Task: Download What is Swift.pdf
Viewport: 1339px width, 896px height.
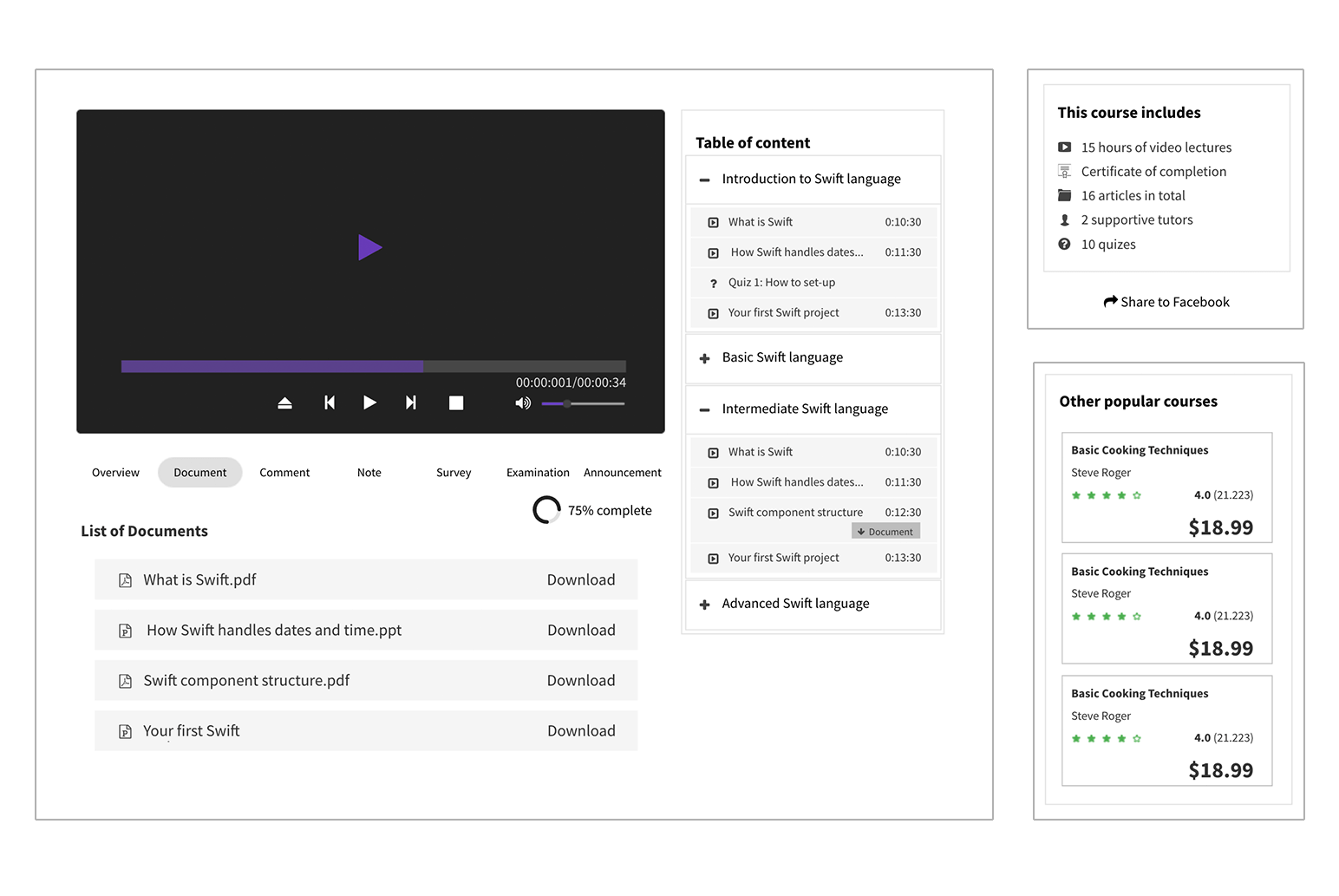Action: tap(581, 579)
